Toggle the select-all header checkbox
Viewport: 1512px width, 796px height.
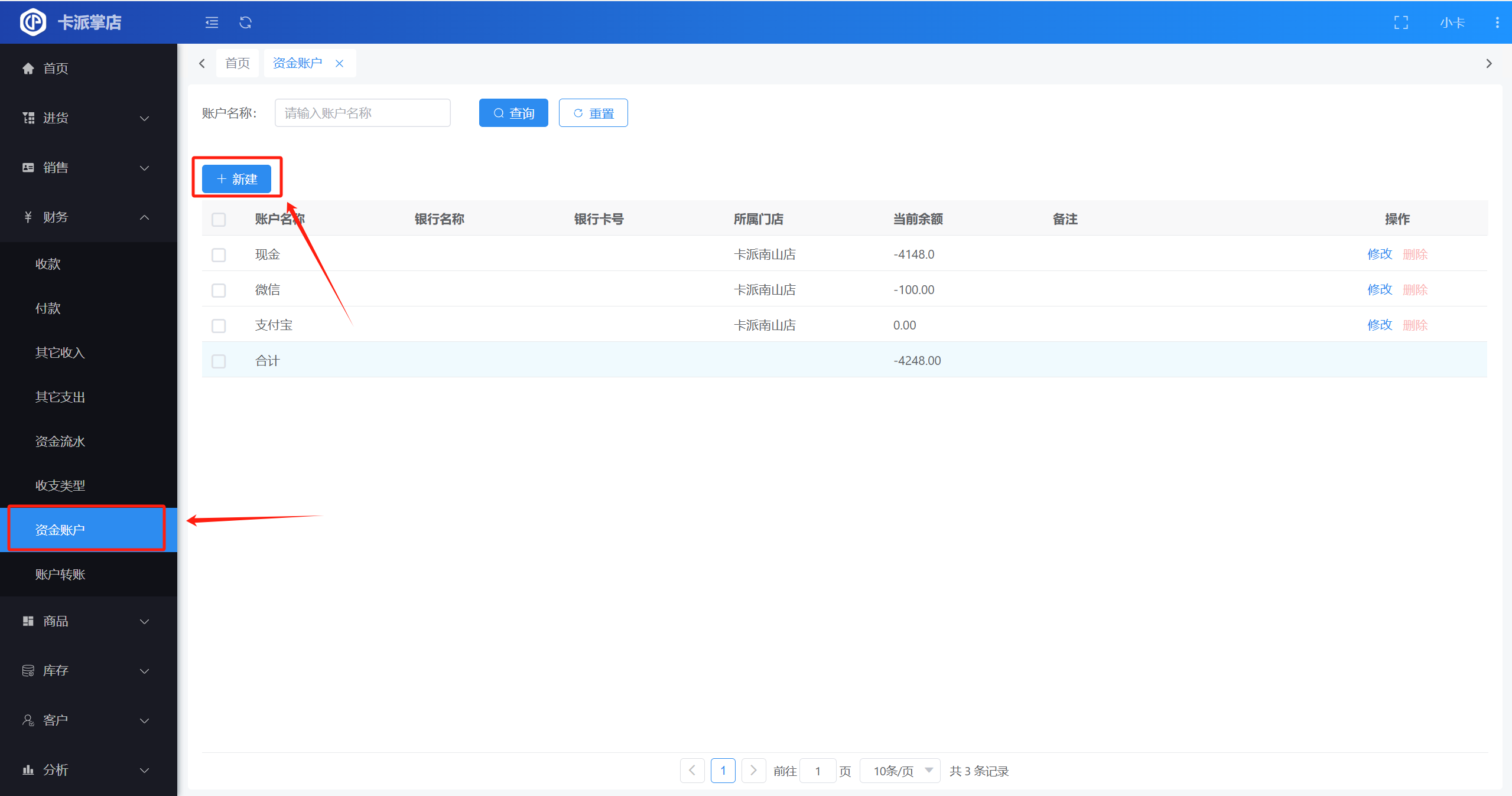[219, 219]
